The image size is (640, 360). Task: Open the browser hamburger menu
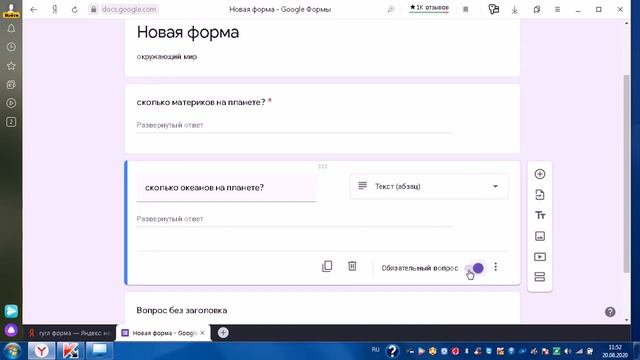[557, 9]
